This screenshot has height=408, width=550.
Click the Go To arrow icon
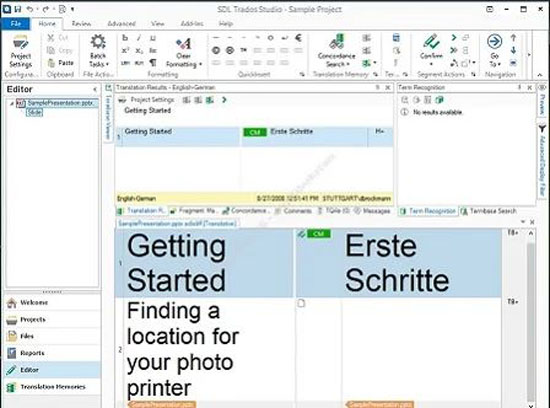pyautogui.click(x=494, y=42)
